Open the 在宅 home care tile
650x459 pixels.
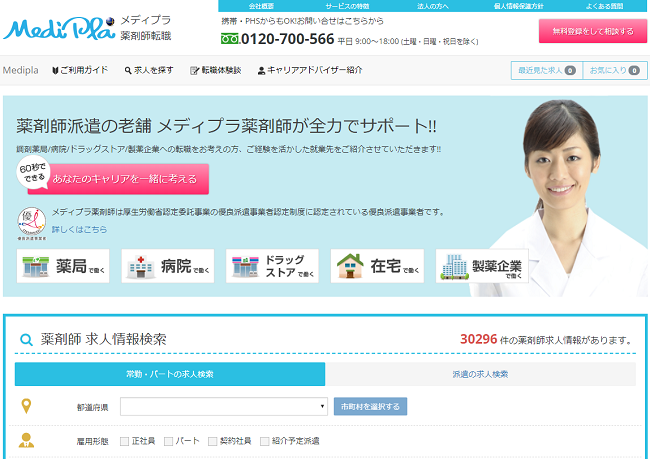[x=377, y=266]
